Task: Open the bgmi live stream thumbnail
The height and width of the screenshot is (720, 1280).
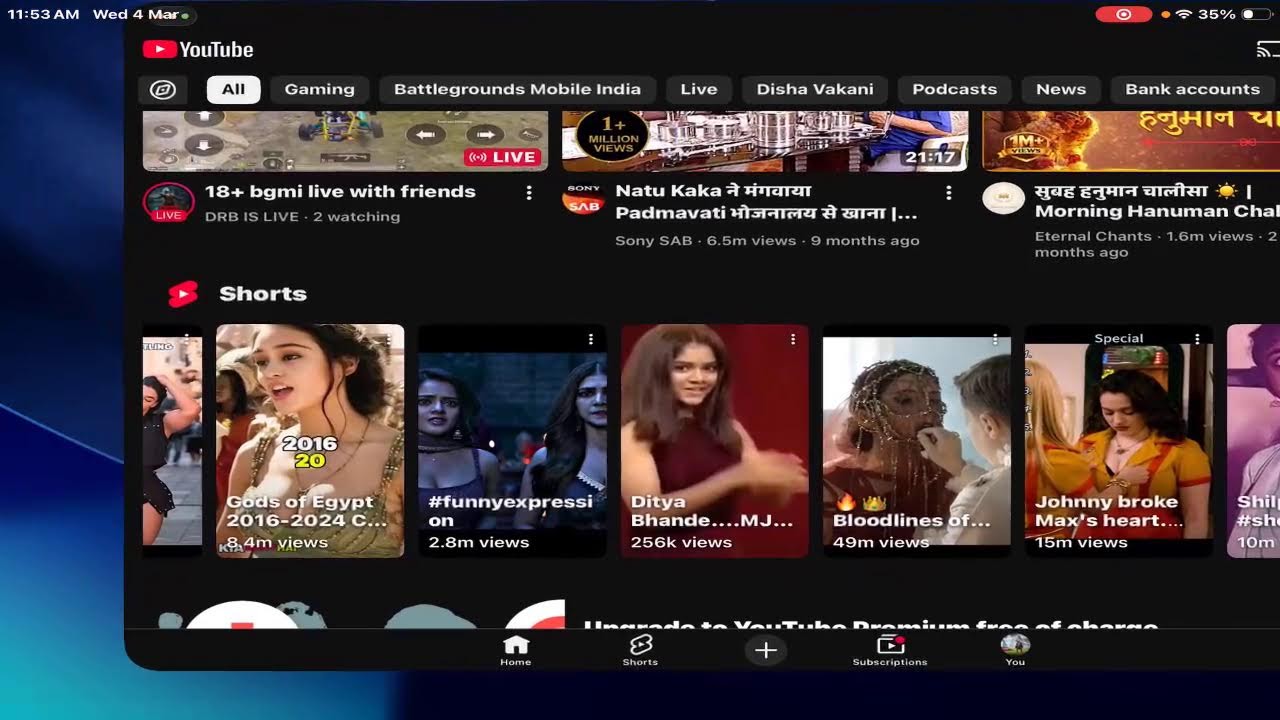Action: click(x=345, y=141)
